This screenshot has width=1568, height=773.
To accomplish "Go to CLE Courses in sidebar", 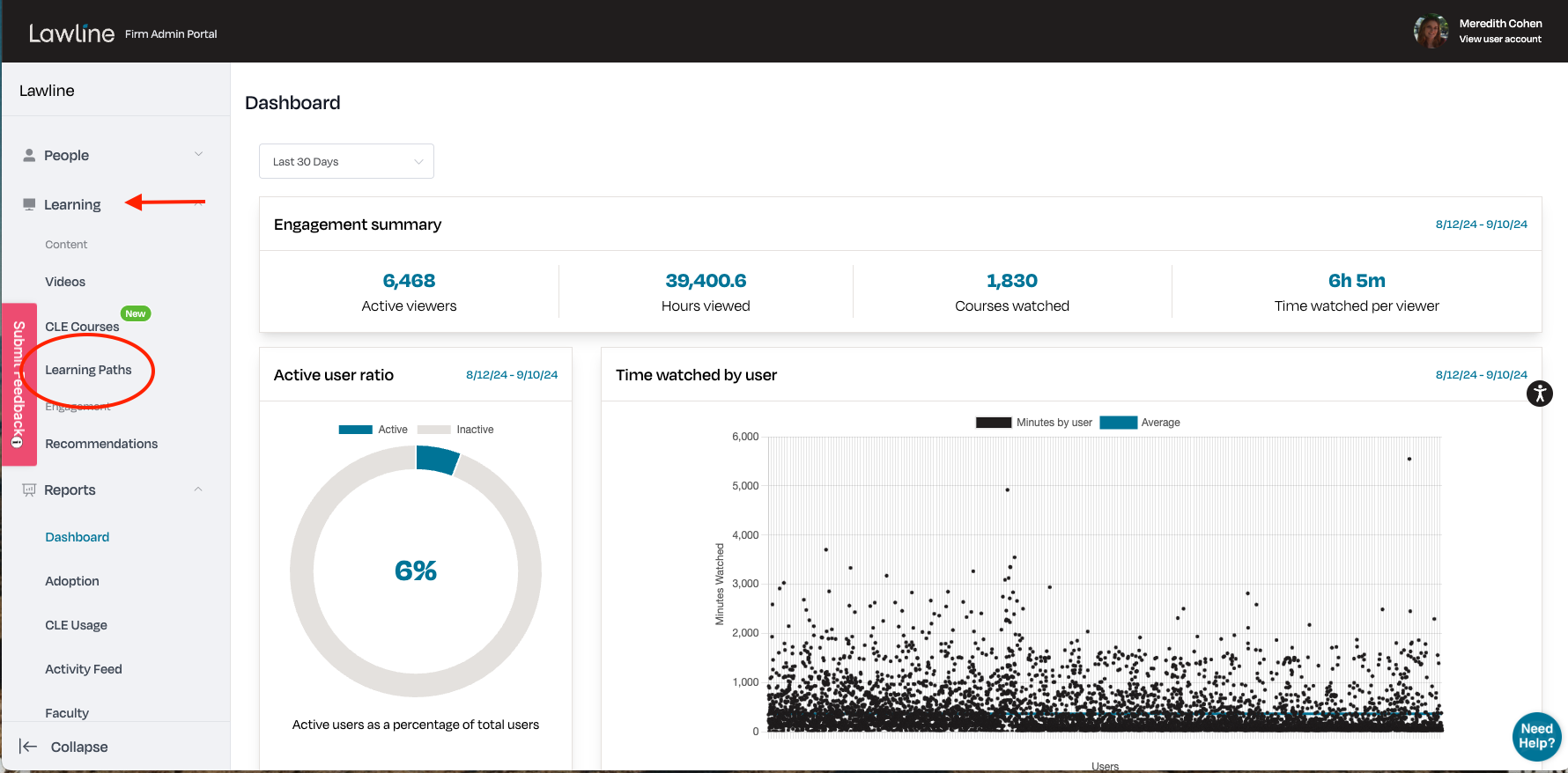I will (x=82, y=327).
